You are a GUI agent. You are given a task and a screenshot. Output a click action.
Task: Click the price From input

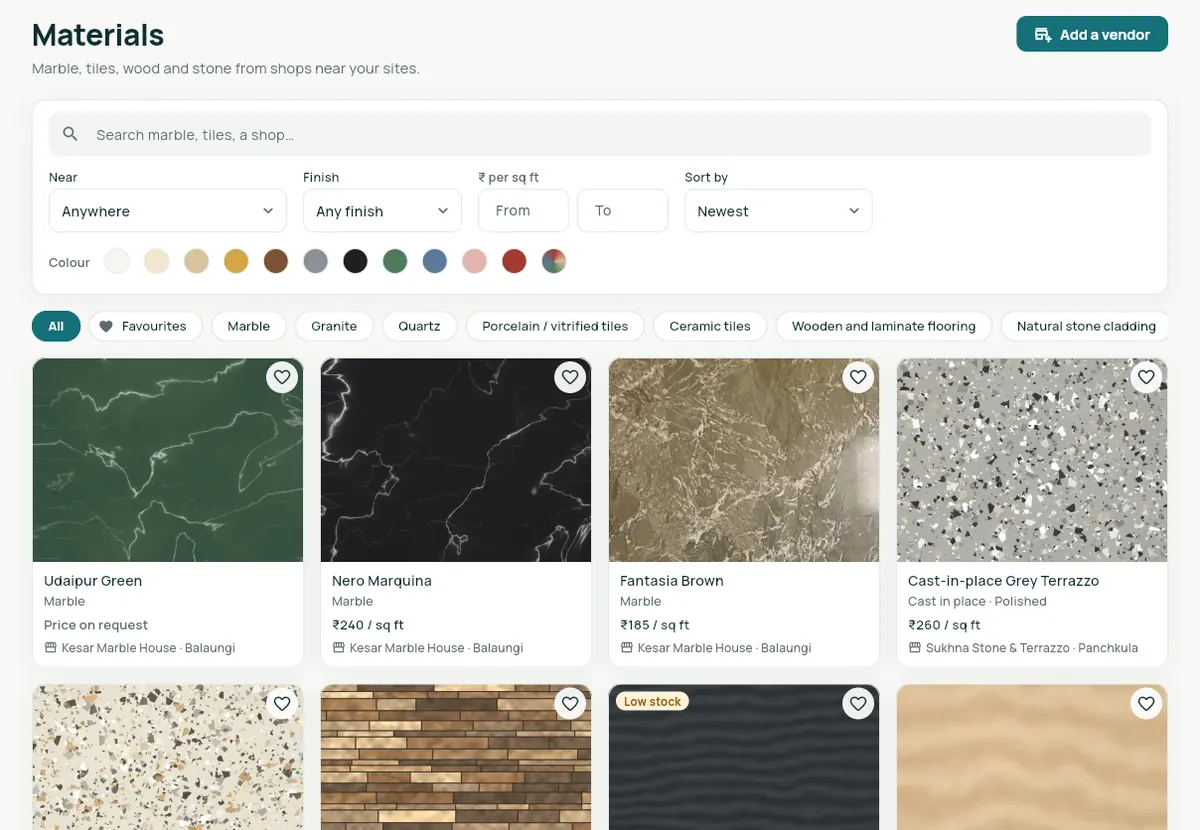(523, 211)
